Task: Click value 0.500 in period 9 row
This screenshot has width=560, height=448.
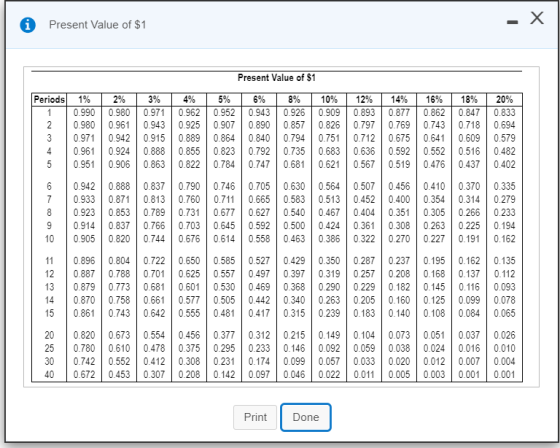Action: point(294,226)
